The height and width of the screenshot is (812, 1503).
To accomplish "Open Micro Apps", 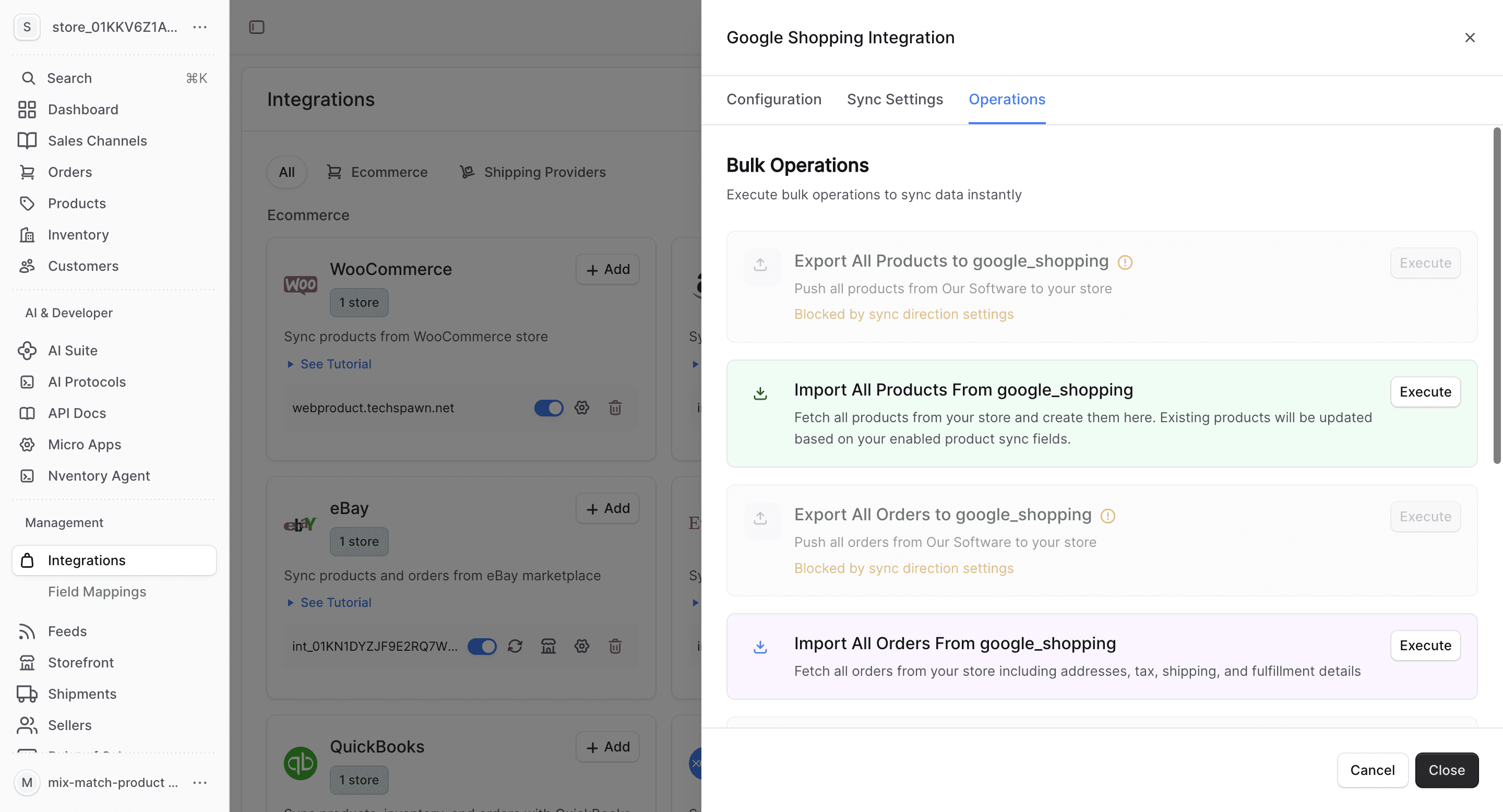I will 114,445.
